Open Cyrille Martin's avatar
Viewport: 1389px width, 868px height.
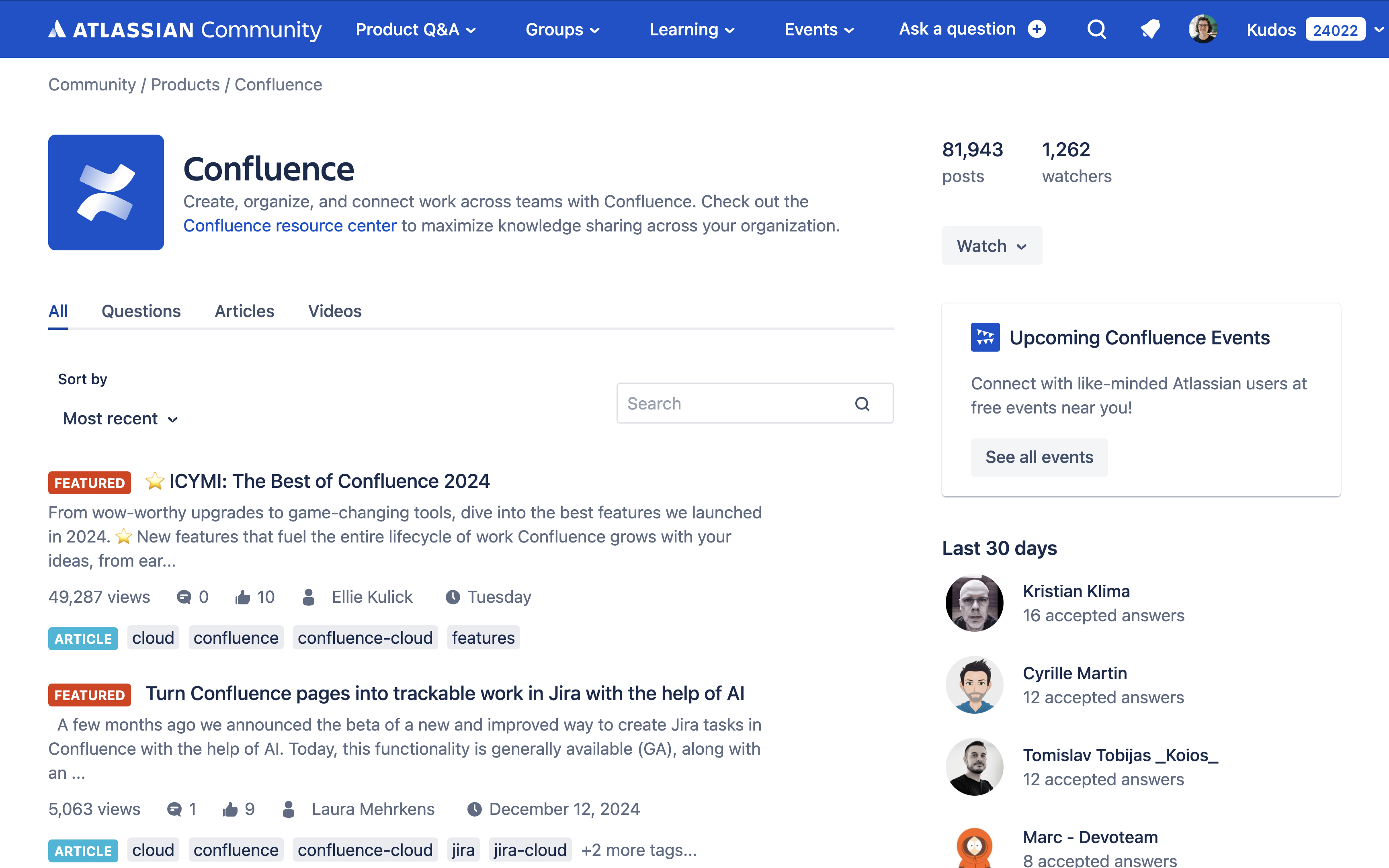coord(975,685)
